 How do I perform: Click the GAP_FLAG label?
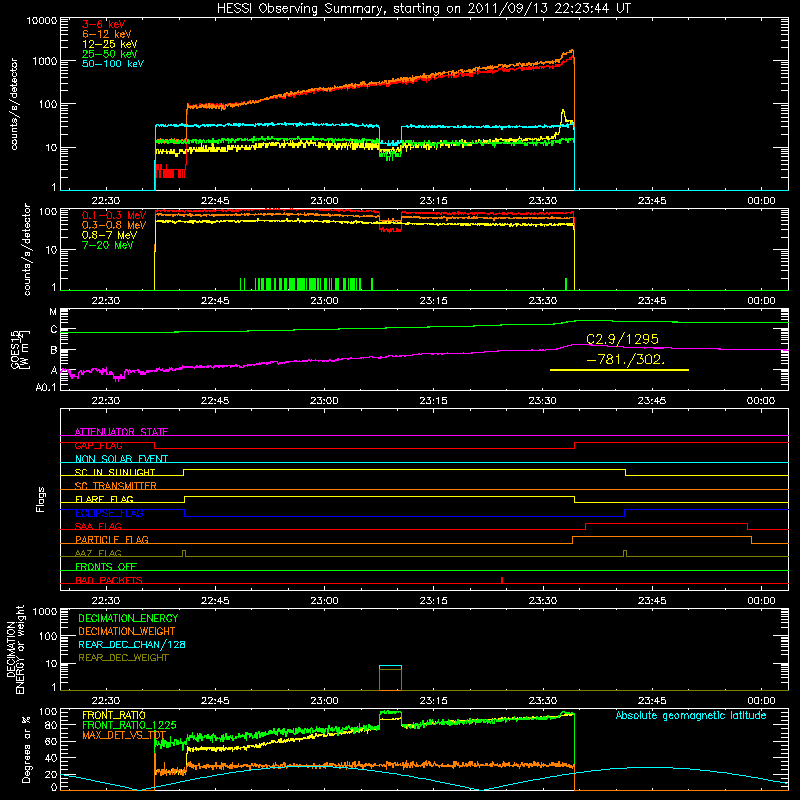(x=98, y=445)
